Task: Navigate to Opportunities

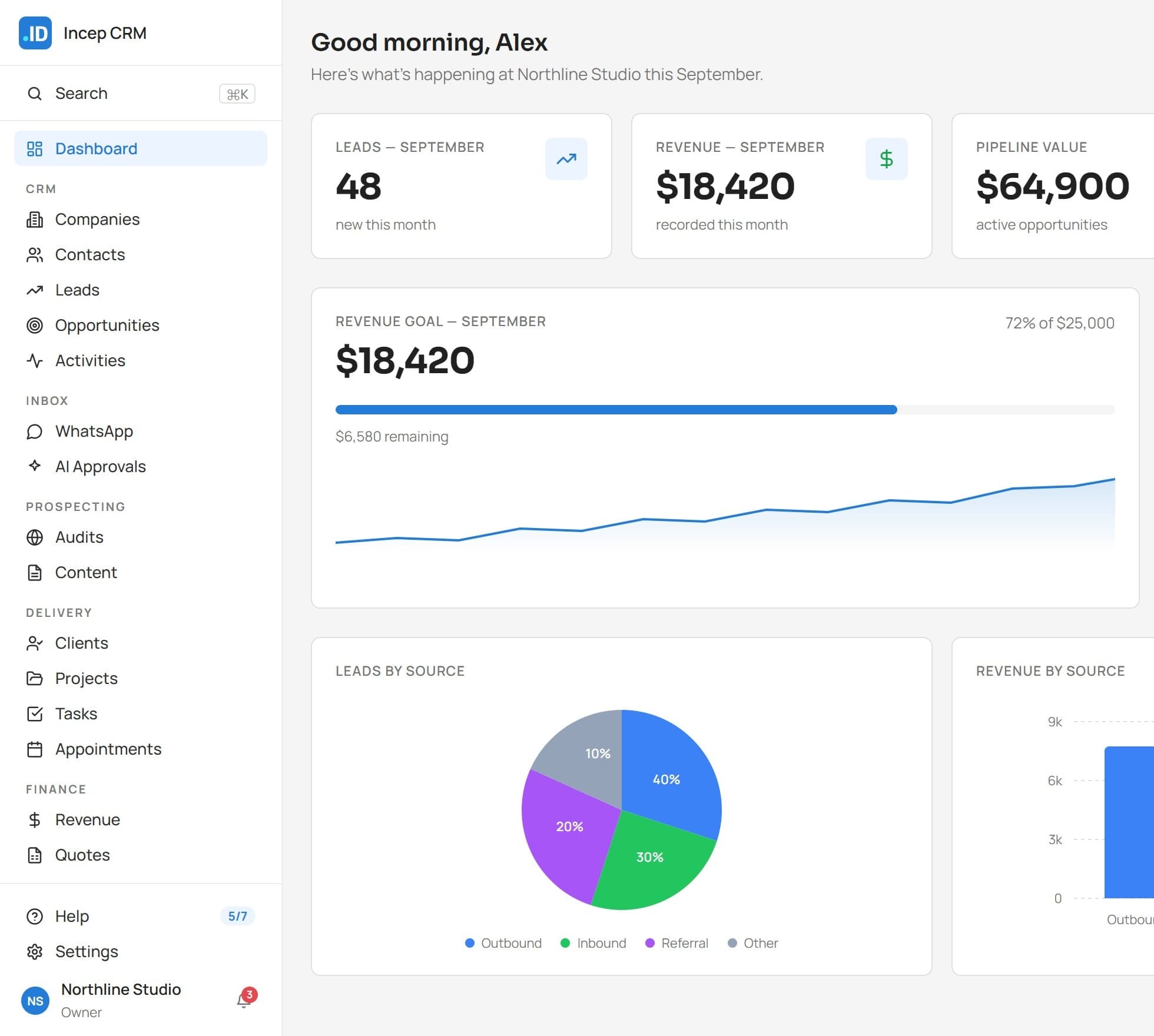Action: [x=141, y=326]
